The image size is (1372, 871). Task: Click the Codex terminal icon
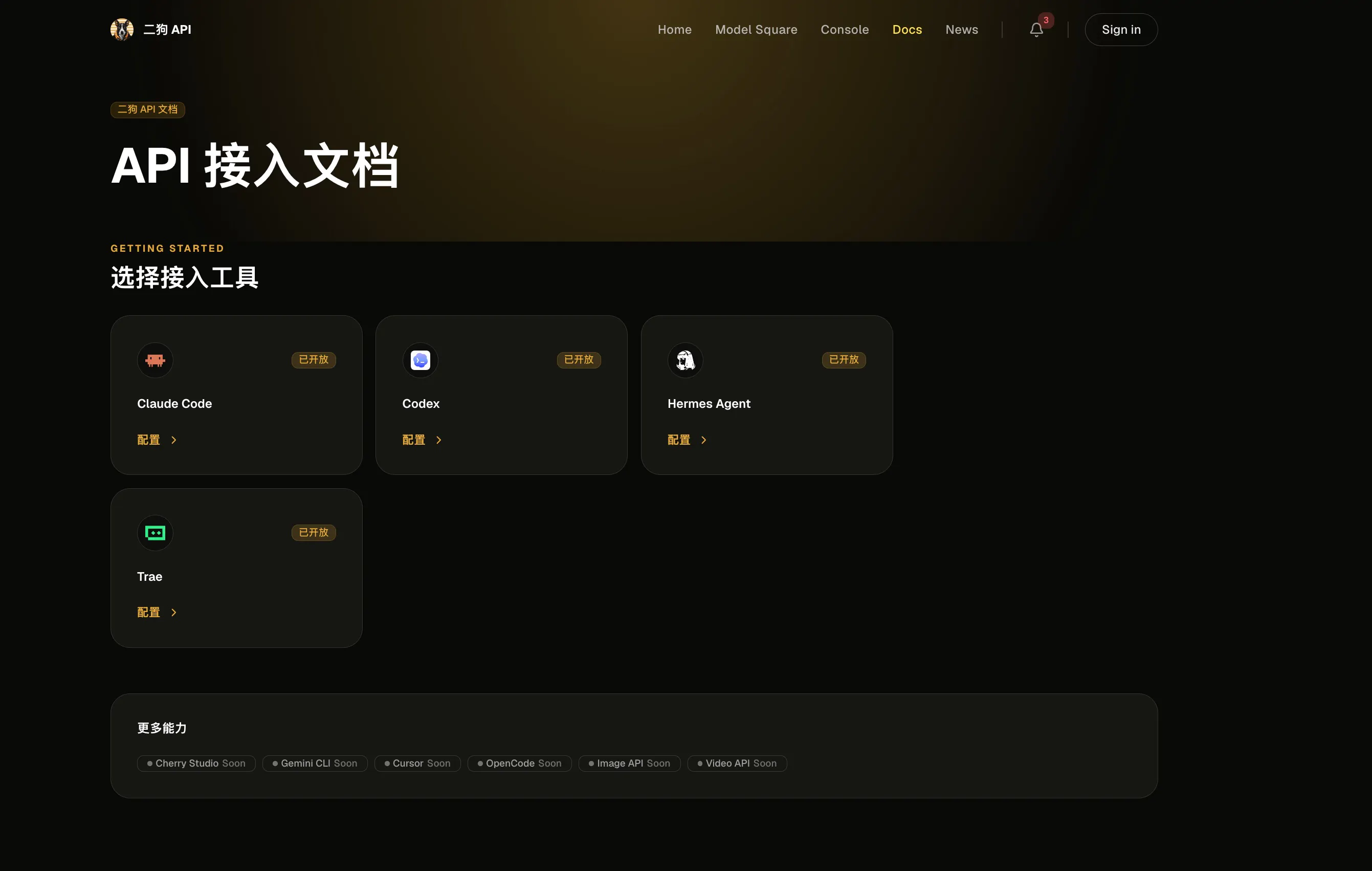click(421, 360)
